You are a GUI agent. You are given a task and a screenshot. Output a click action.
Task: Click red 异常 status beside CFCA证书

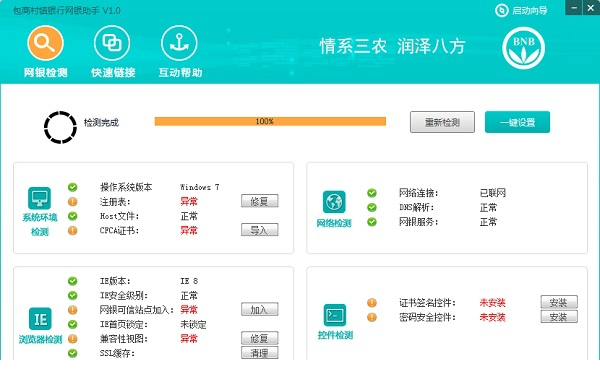click(x=189, y=230)
